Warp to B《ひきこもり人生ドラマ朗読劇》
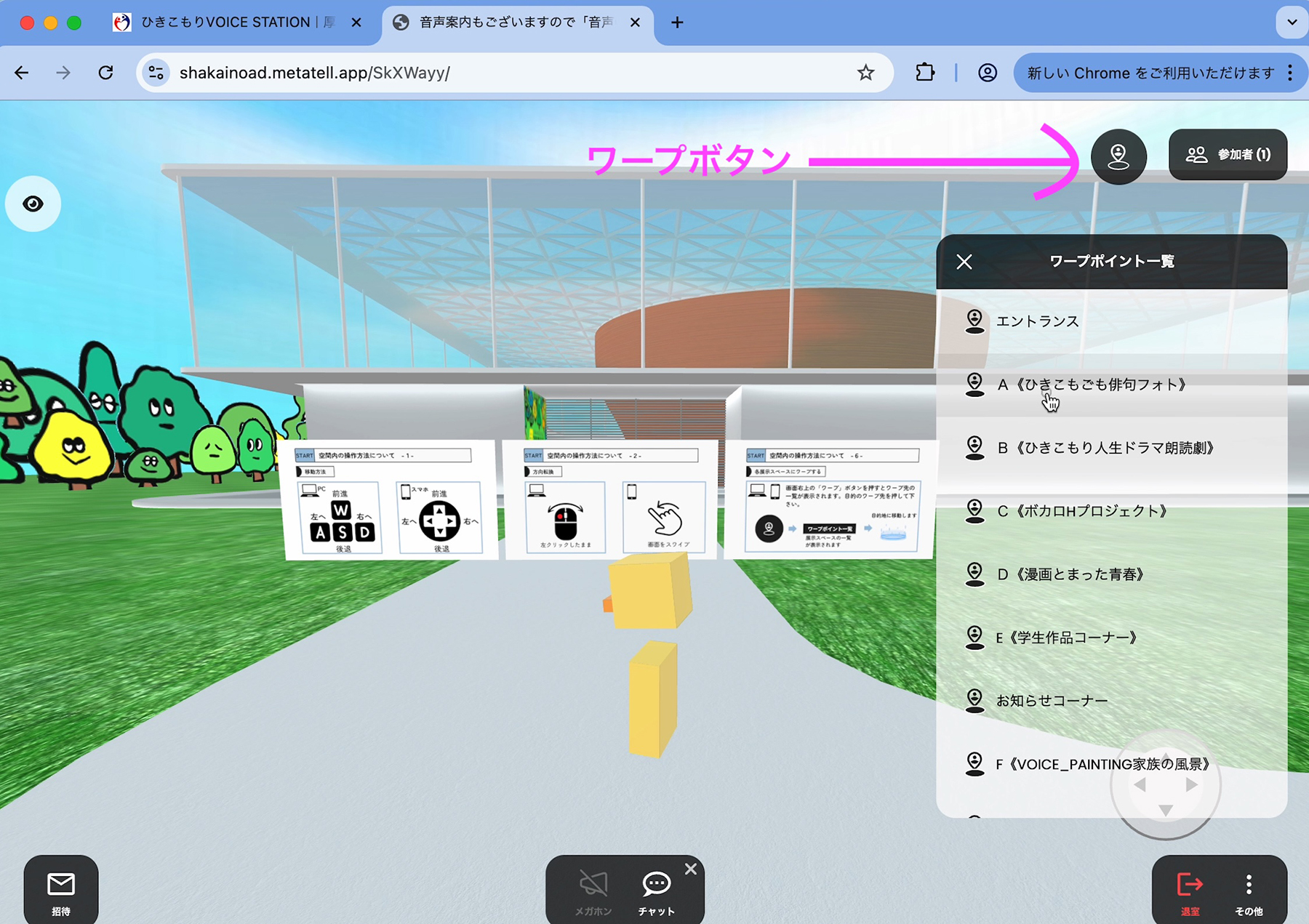 1111,448
